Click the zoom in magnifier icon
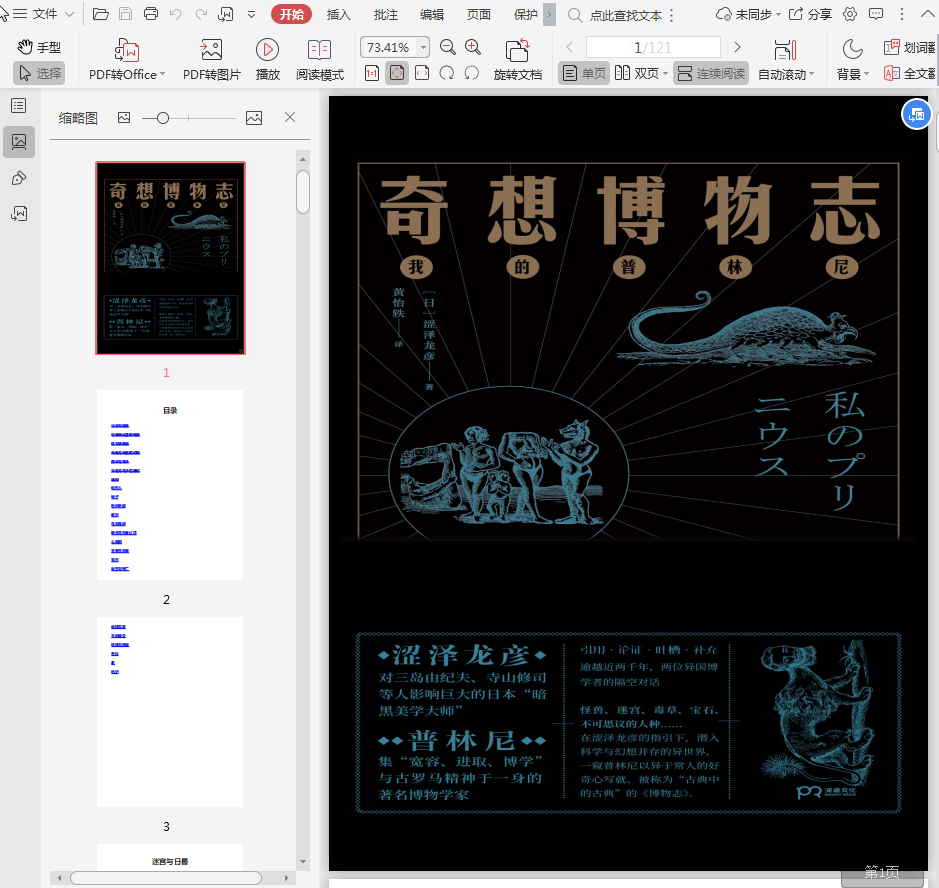Image resolution: width=939 pixels, height=888 pixels. coord(473,47)
